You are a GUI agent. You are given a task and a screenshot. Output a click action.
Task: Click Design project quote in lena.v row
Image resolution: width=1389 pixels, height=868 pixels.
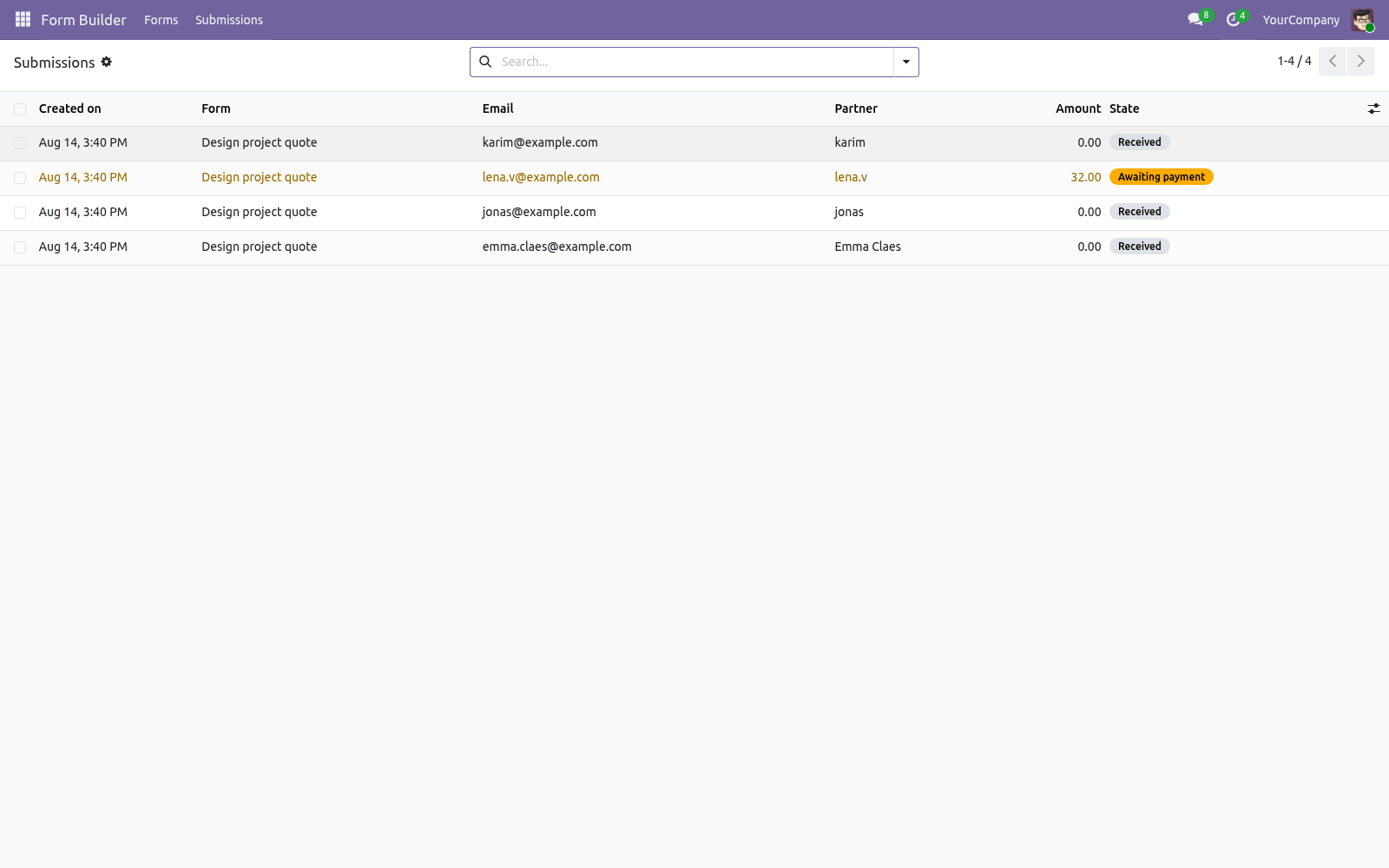(x=260, y=177)
